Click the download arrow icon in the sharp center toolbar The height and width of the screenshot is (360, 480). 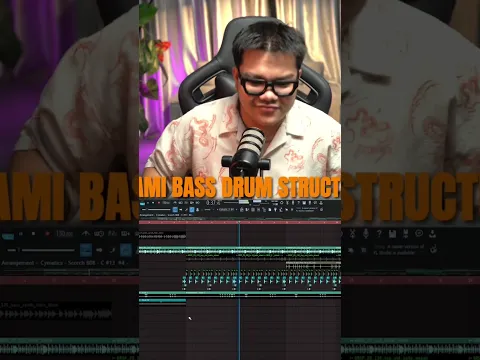tap(321, 203)
